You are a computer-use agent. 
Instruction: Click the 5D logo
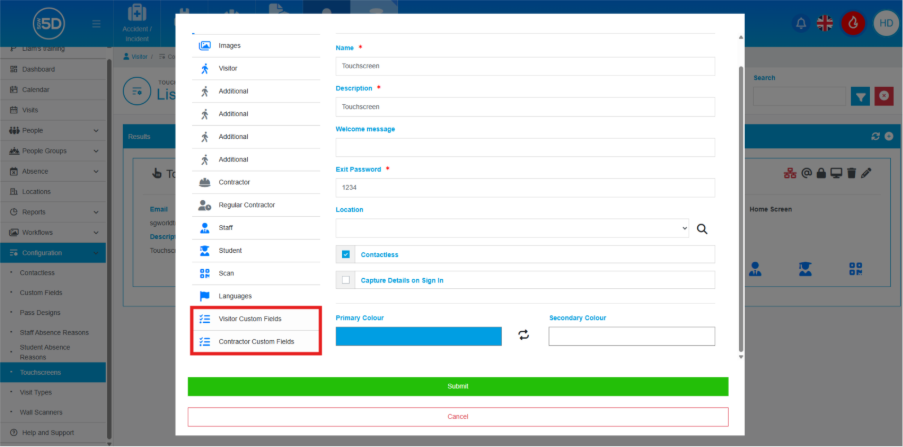click(49, 24)
